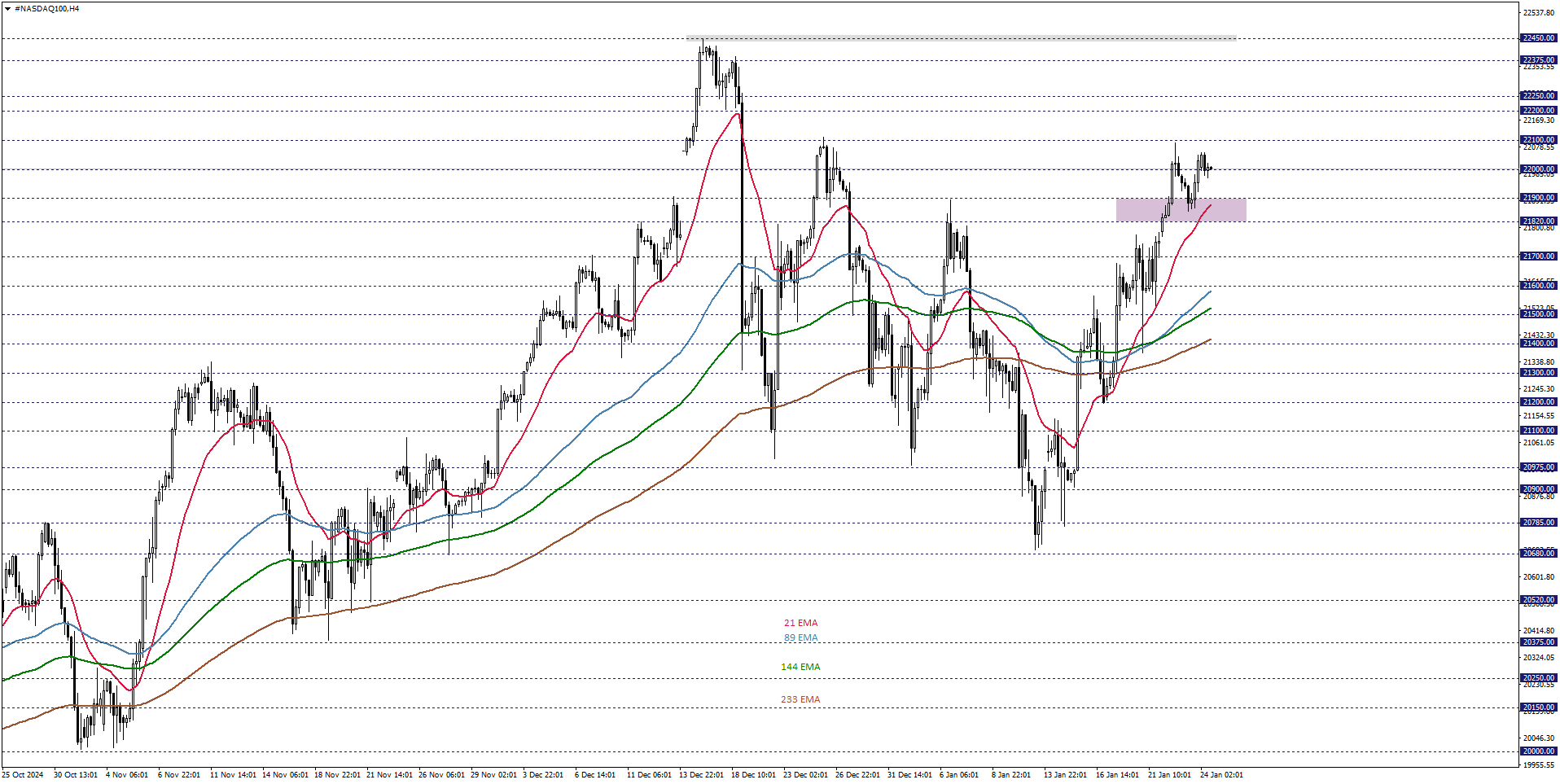Select the 20150.00 price level label
This screenshot has width=1560, height=784.
(x=1538, y=707)
